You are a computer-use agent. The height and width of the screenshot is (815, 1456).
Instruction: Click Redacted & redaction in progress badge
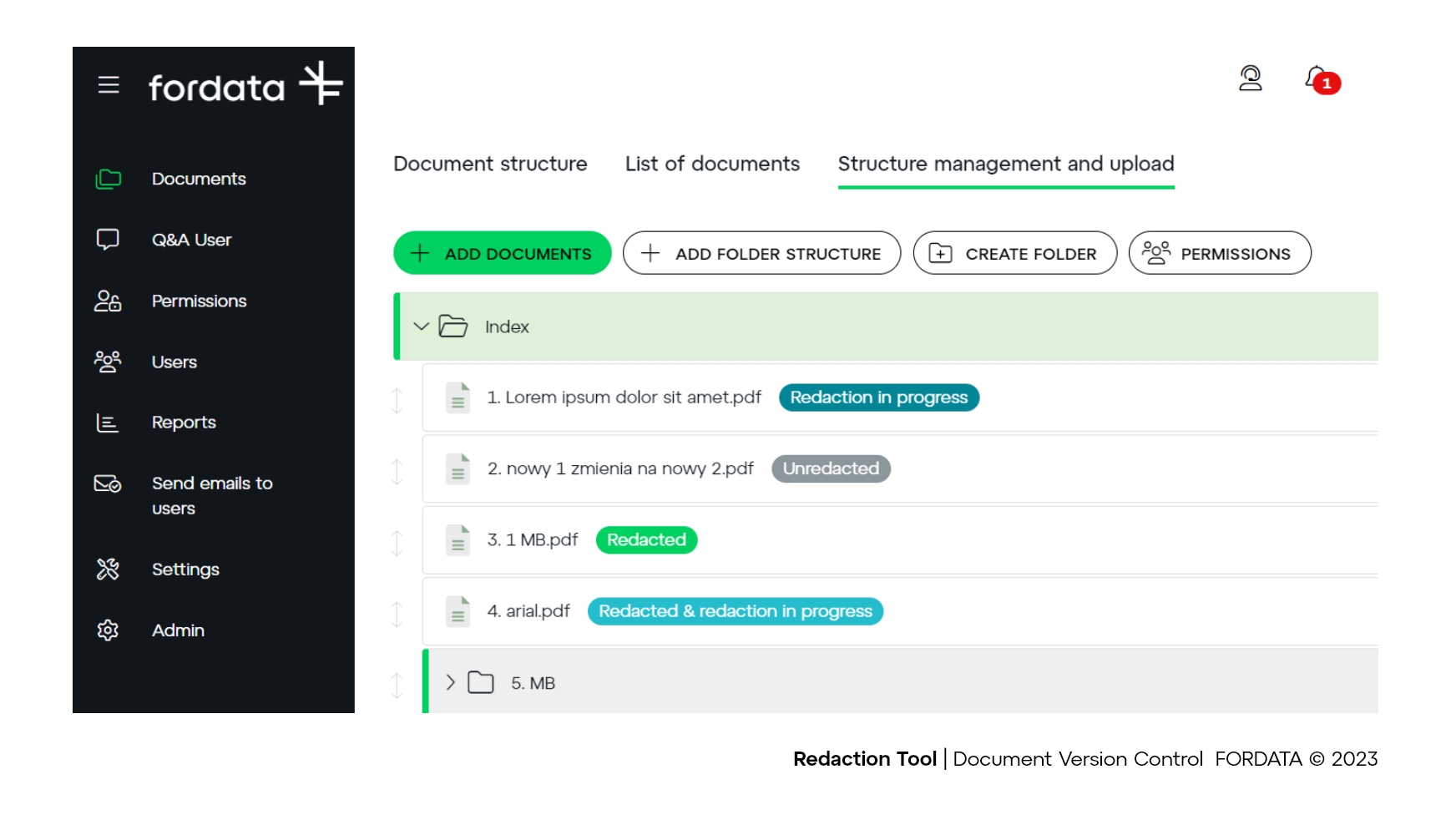[736, 611]
